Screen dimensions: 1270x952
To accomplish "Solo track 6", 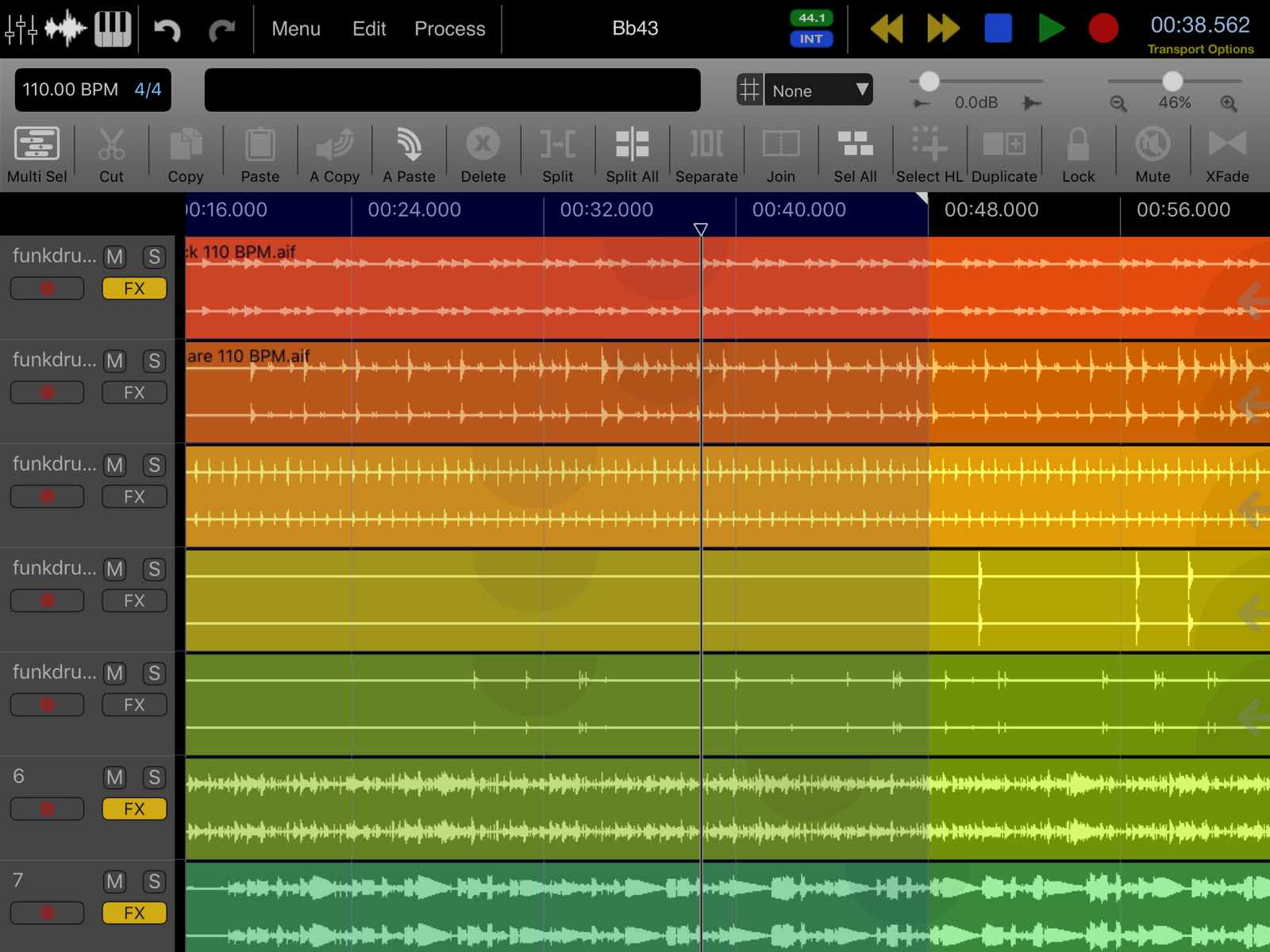I will [154, 777].
